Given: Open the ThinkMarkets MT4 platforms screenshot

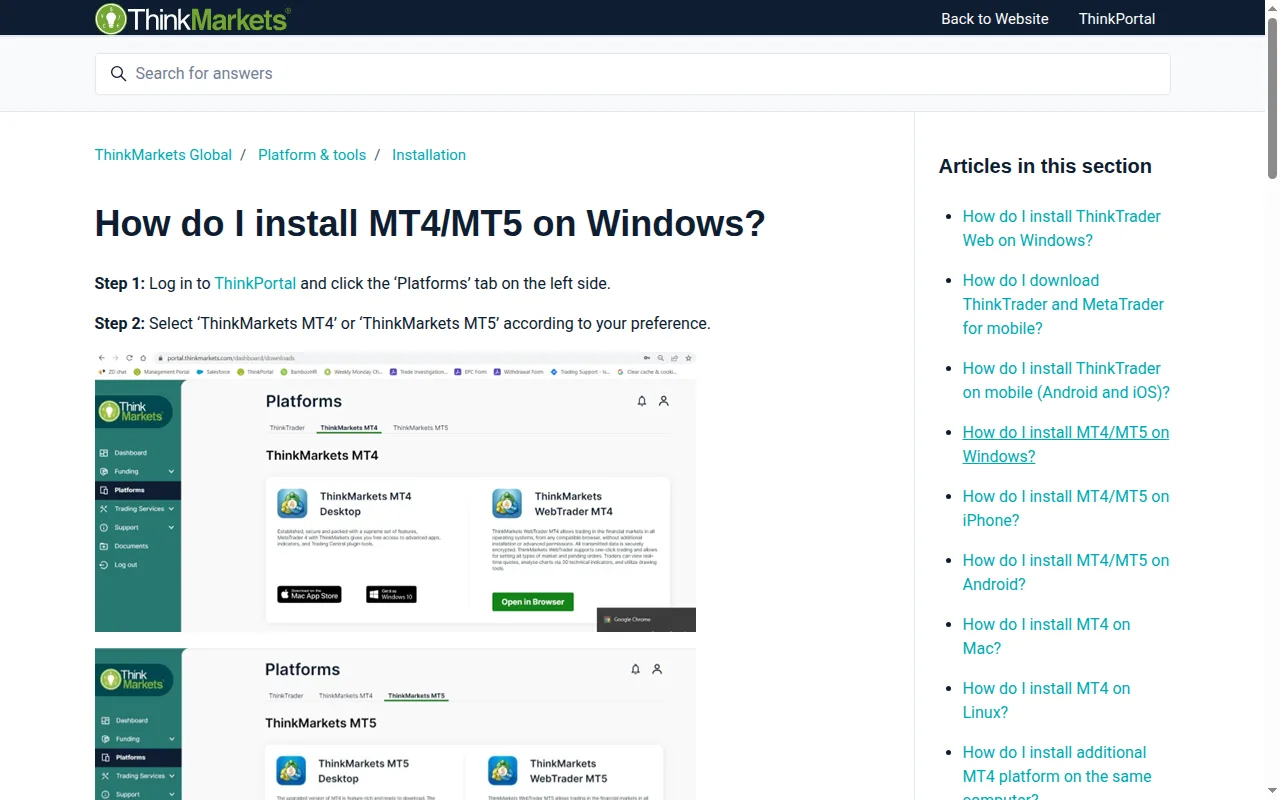Looking at the screenshot, I should pyautogui.click(x=395, y=491).
